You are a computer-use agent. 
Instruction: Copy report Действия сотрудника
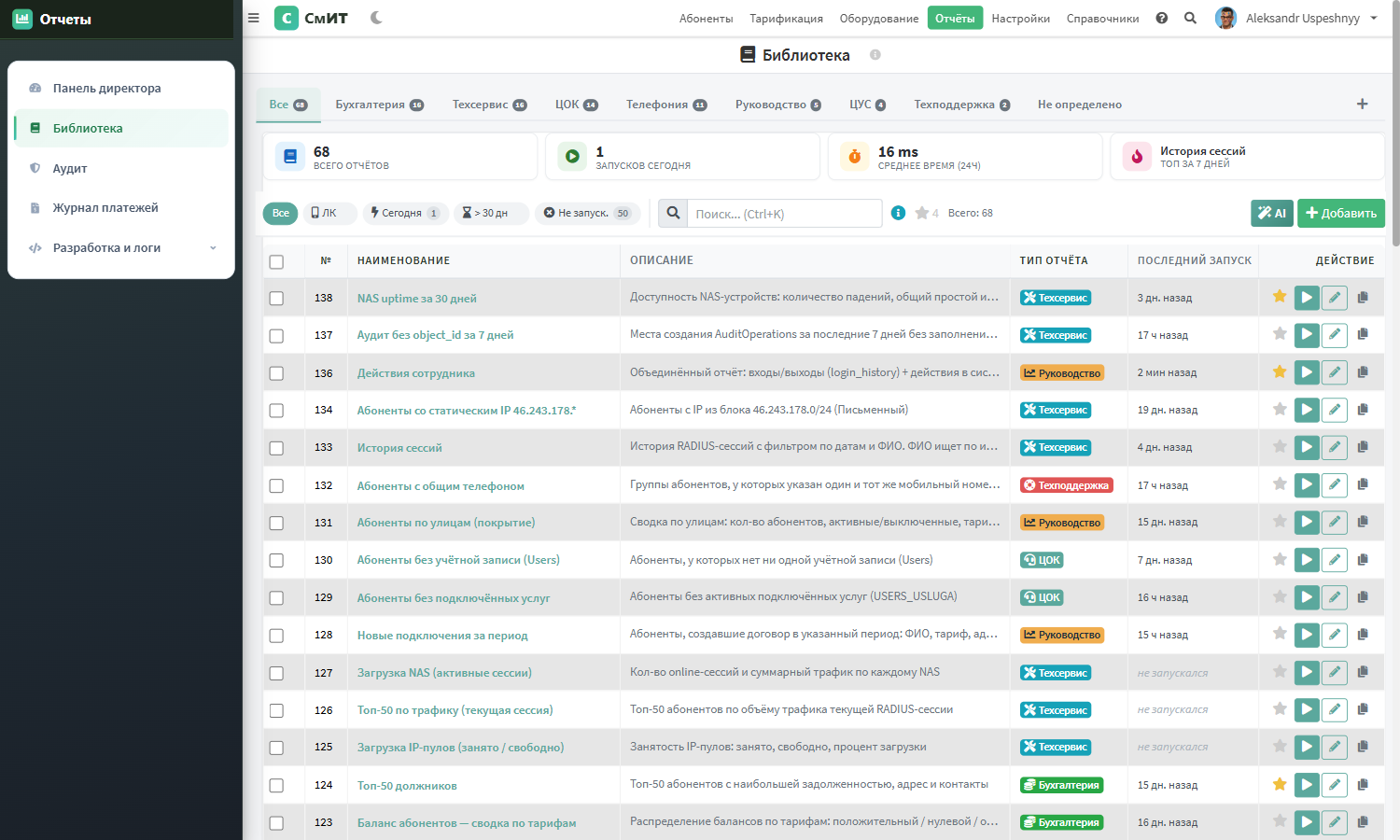click(x=1363, y=372)
